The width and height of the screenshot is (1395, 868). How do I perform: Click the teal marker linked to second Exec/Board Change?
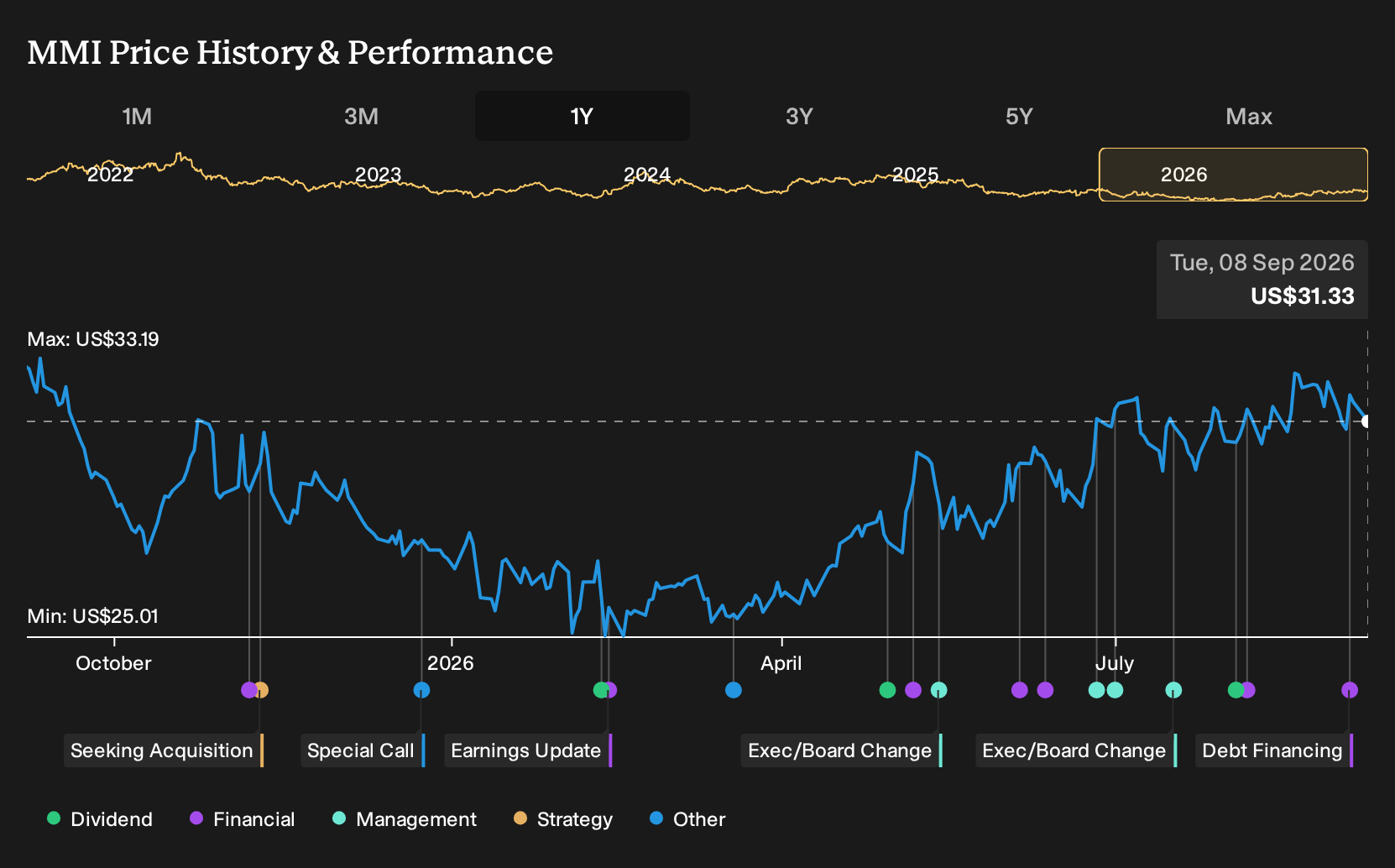tap(1173, 690)
